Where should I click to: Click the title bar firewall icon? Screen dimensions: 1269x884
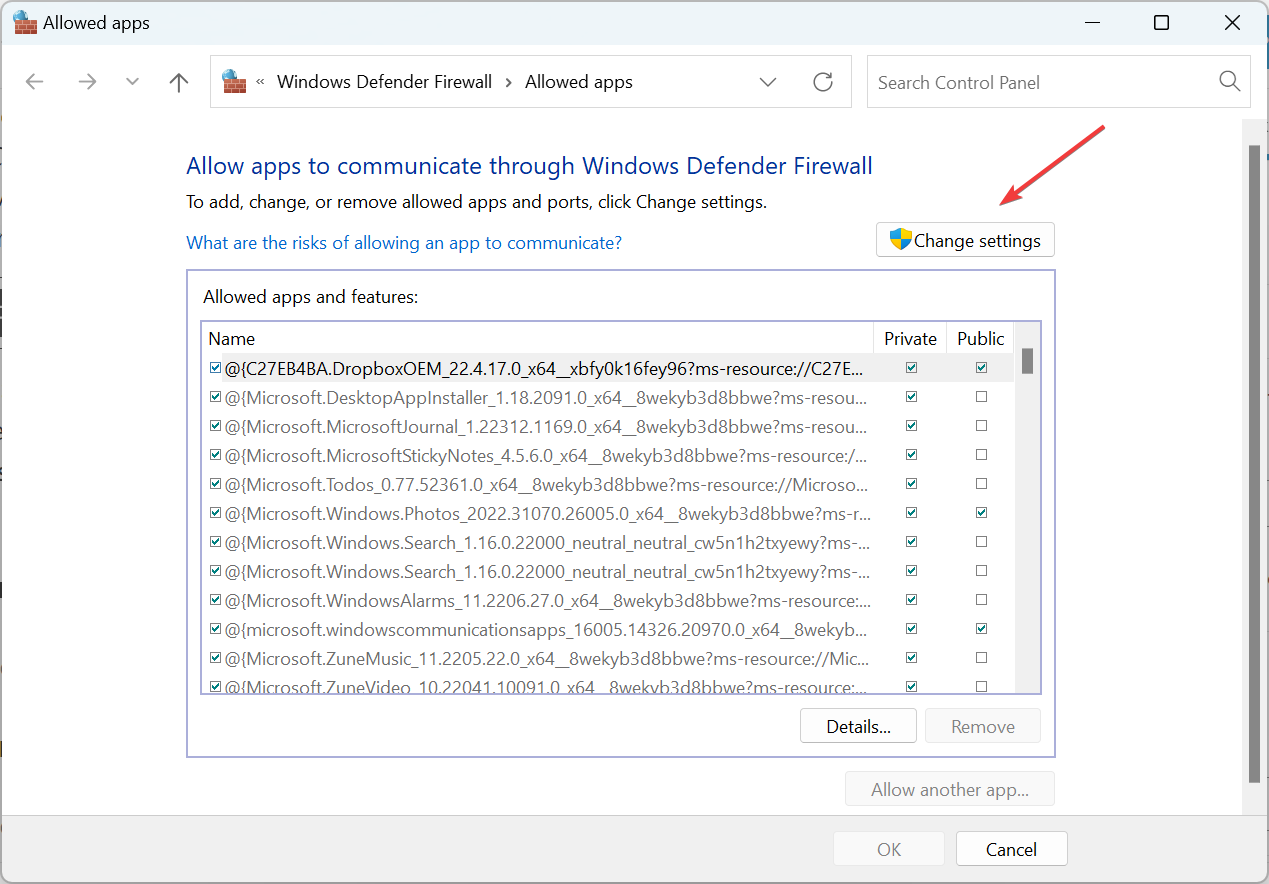[x=25, y=22]
